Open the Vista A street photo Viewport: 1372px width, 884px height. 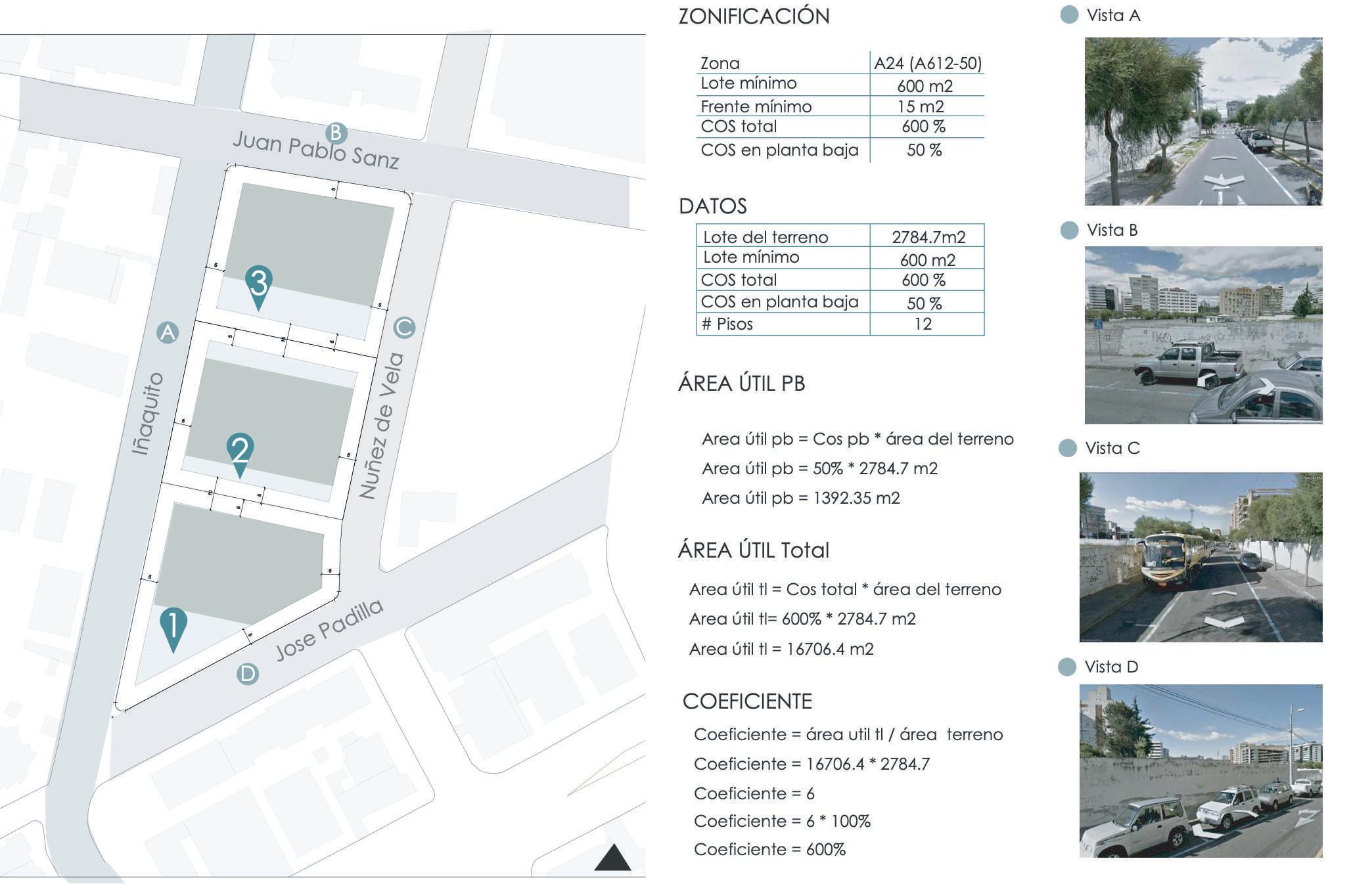click(x=1202, y=122)
